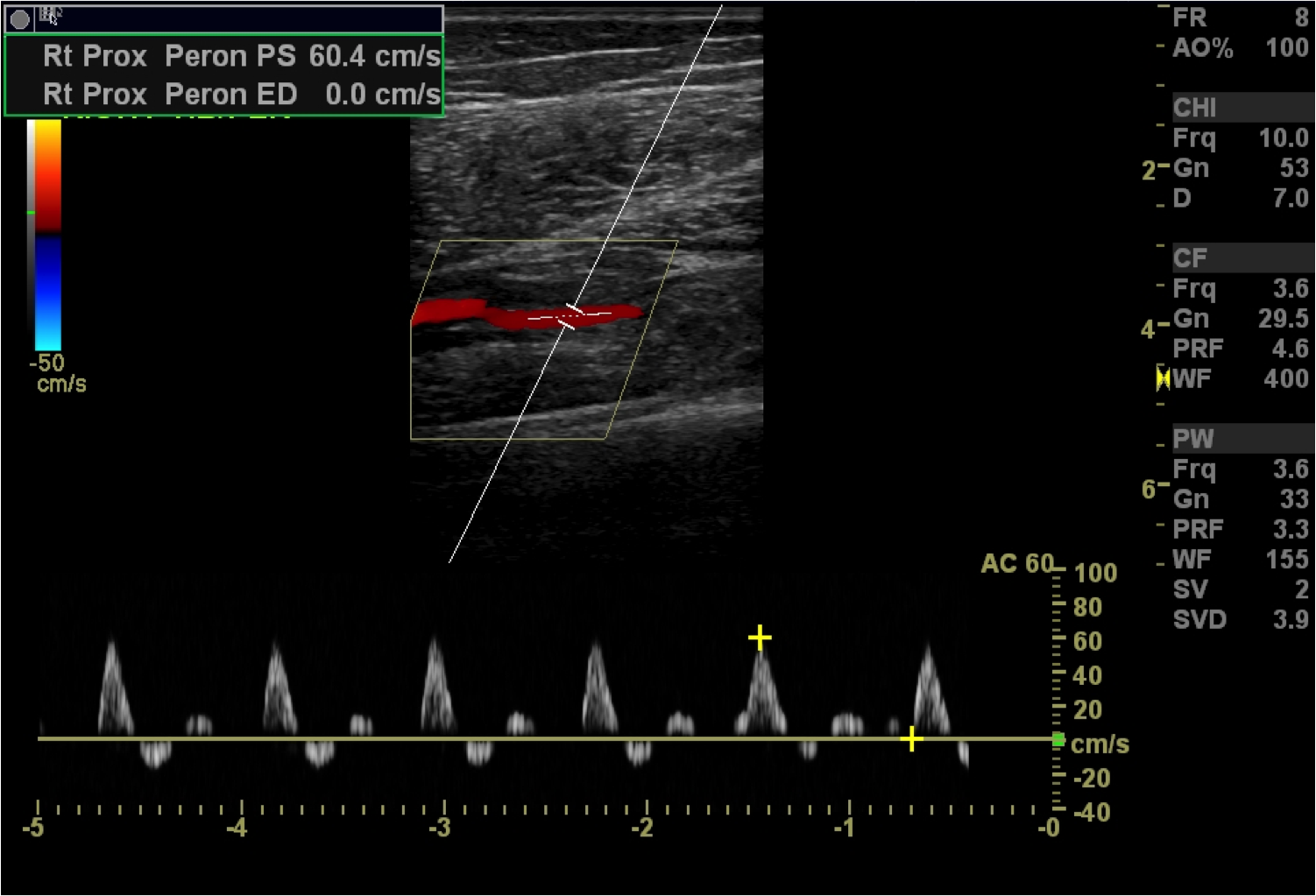Screen dimensions: 1316x896
Task: Click the Rt Prox Peron PS measurement
Action: point(241,56)
